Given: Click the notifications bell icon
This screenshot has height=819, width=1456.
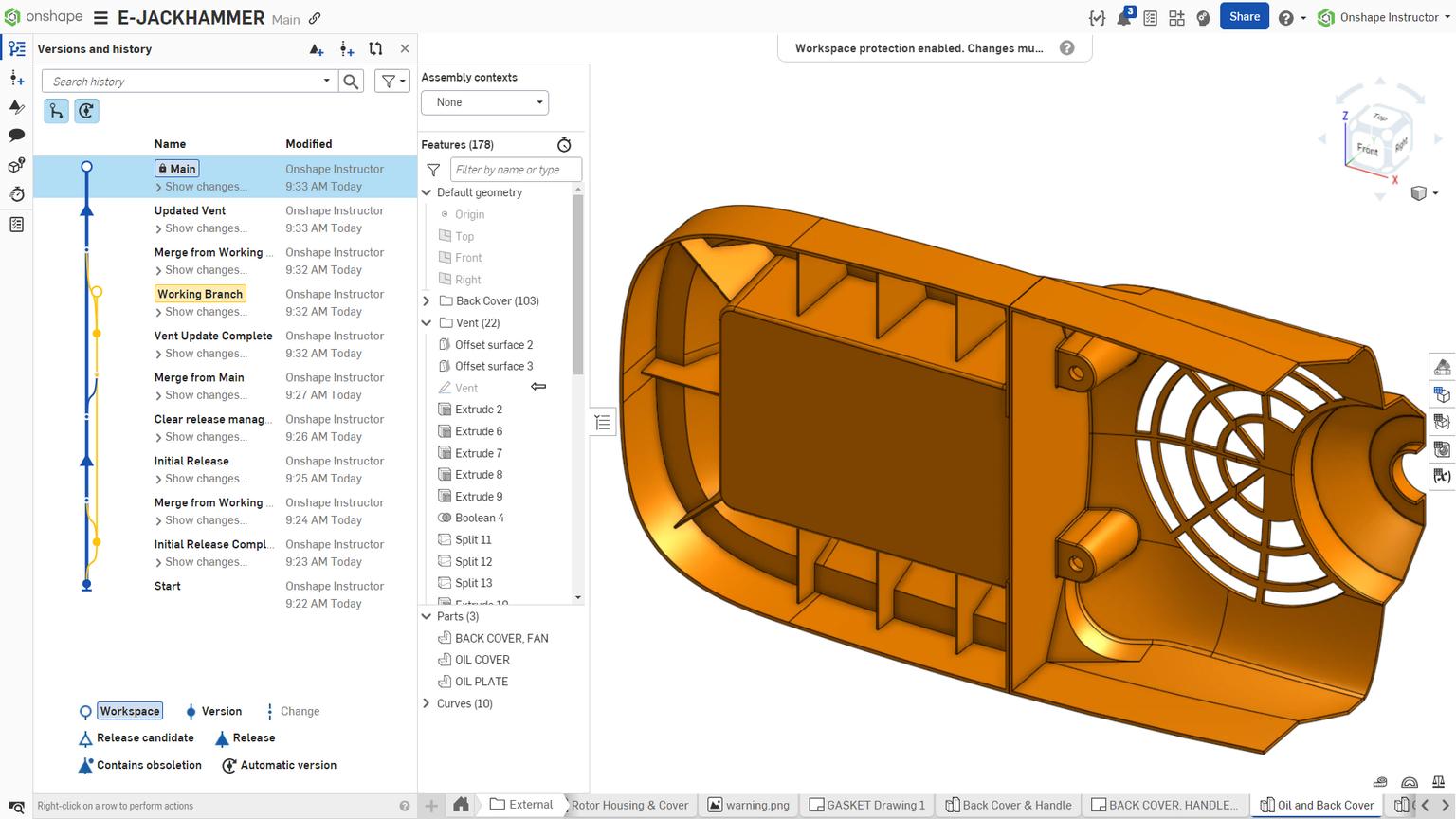Looking at the screenshot, I should click(x=1124, y=17).
